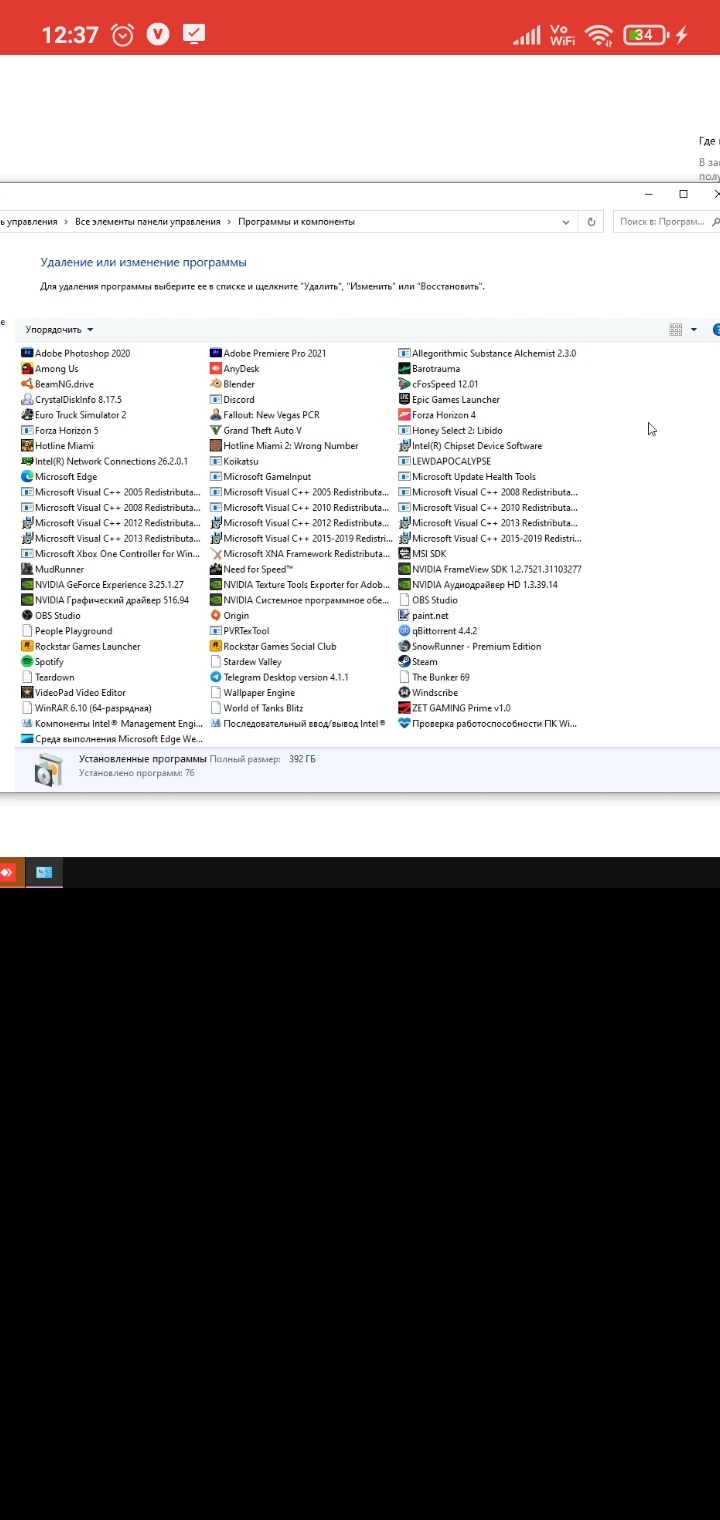Select the Spotify program entry
The width and height of the screenshot is (720, 1520).
pyautogui.click(x=43, y=662)
